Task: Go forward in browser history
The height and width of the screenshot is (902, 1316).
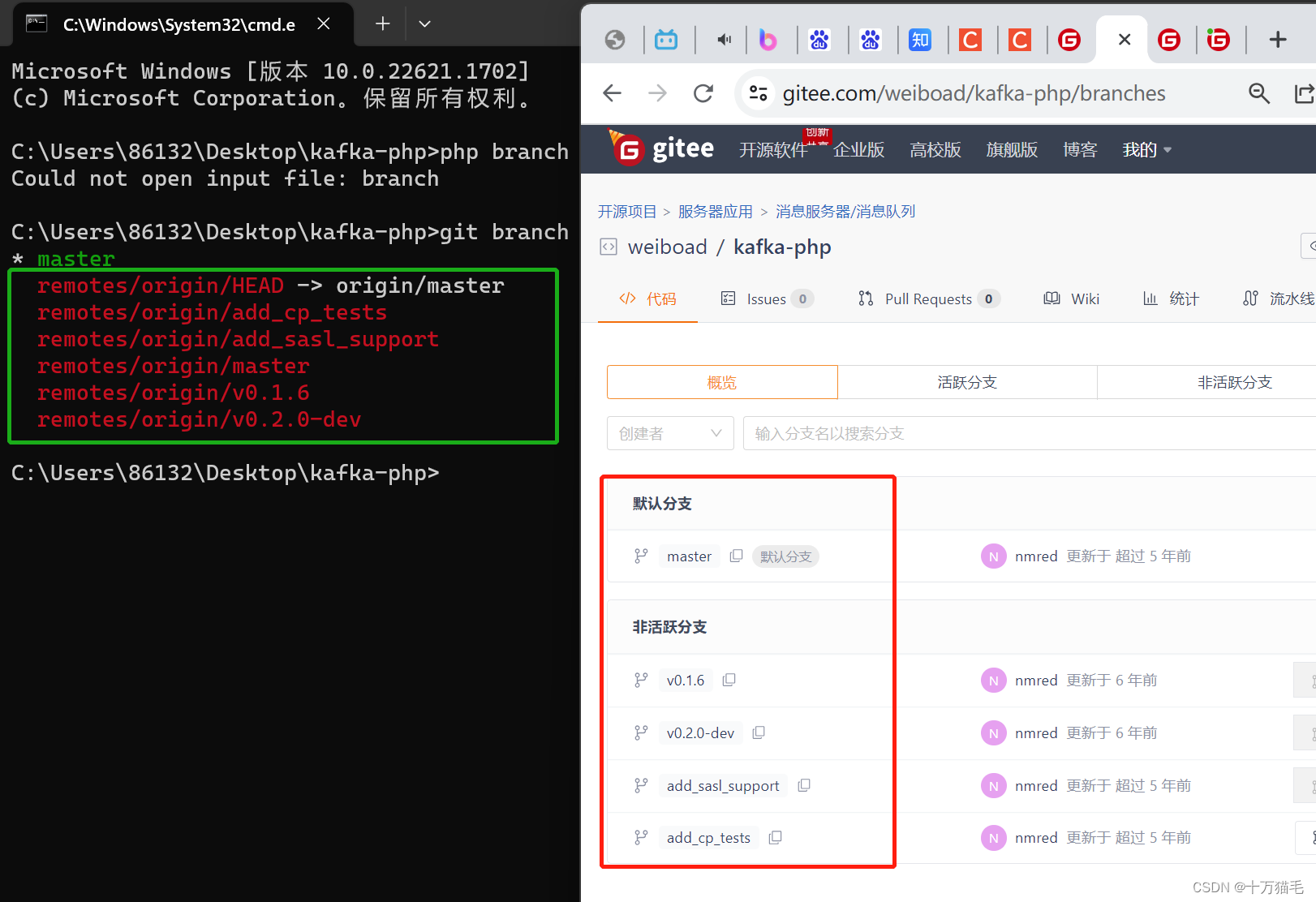Action: (657, 93)
